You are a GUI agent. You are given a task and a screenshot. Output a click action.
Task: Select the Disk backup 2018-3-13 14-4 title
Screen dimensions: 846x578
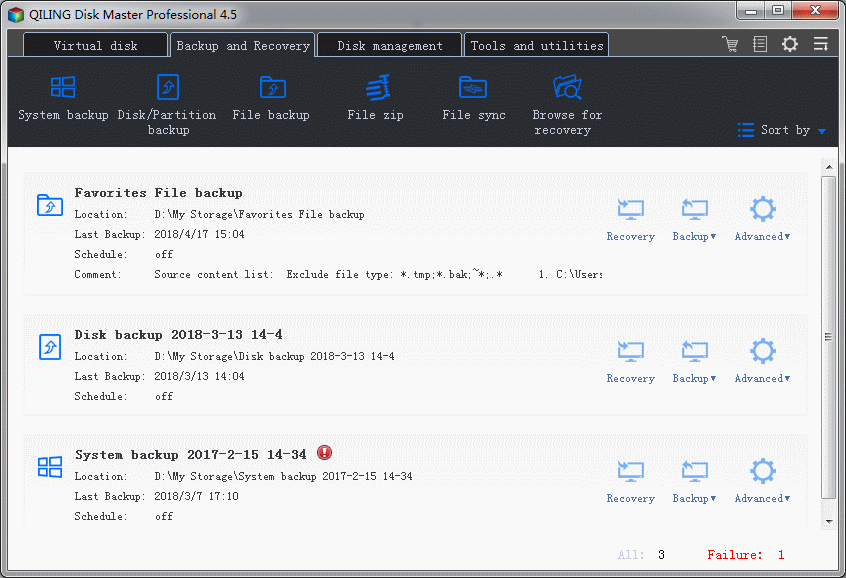click(x=179, y=335)
